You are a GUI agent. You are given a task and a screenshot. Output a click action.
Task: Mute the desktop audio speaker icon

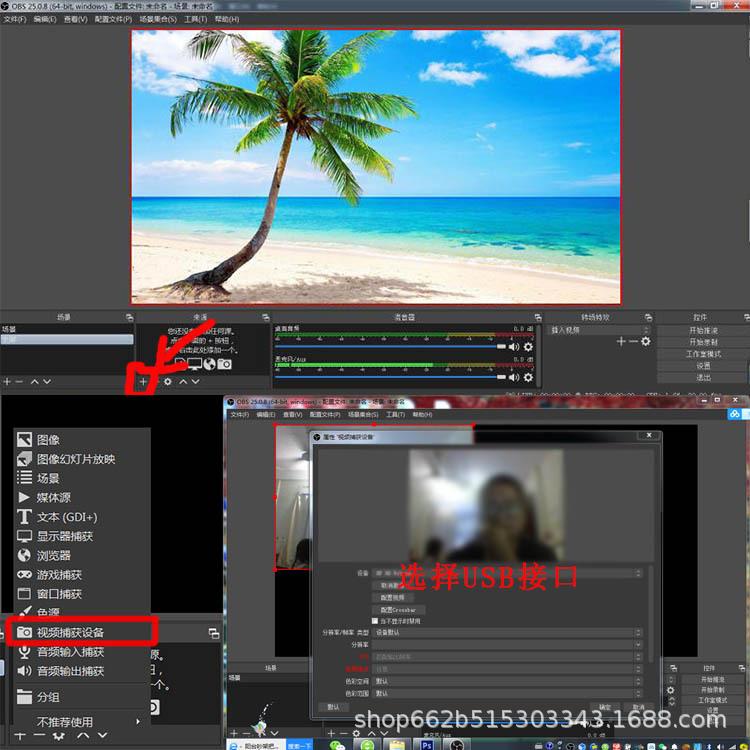click(514, 347)
